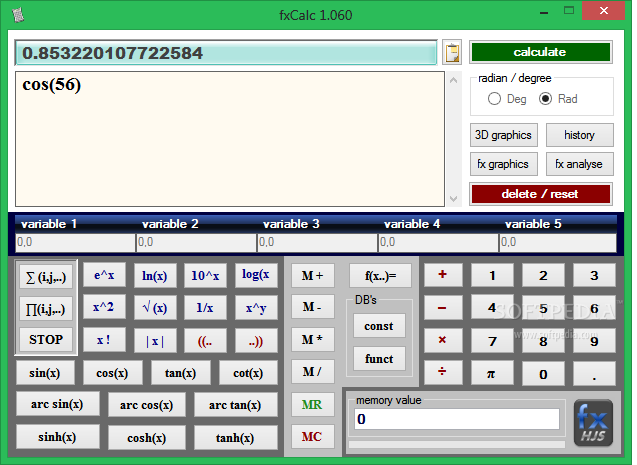Click the M * memory button
Image resolution: width=637 pixels, height=465 pixels.
click(x=312, y=340)
